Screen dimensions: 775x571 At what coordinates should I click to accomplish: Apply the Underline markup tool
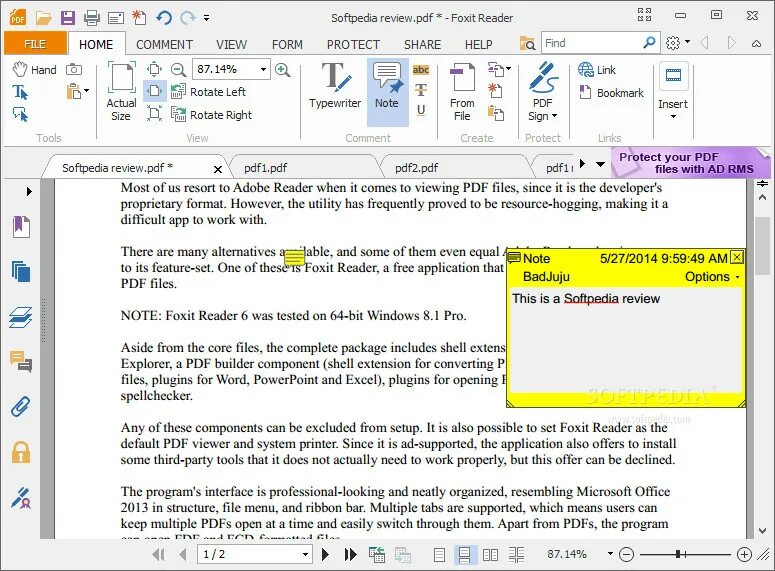421,110
